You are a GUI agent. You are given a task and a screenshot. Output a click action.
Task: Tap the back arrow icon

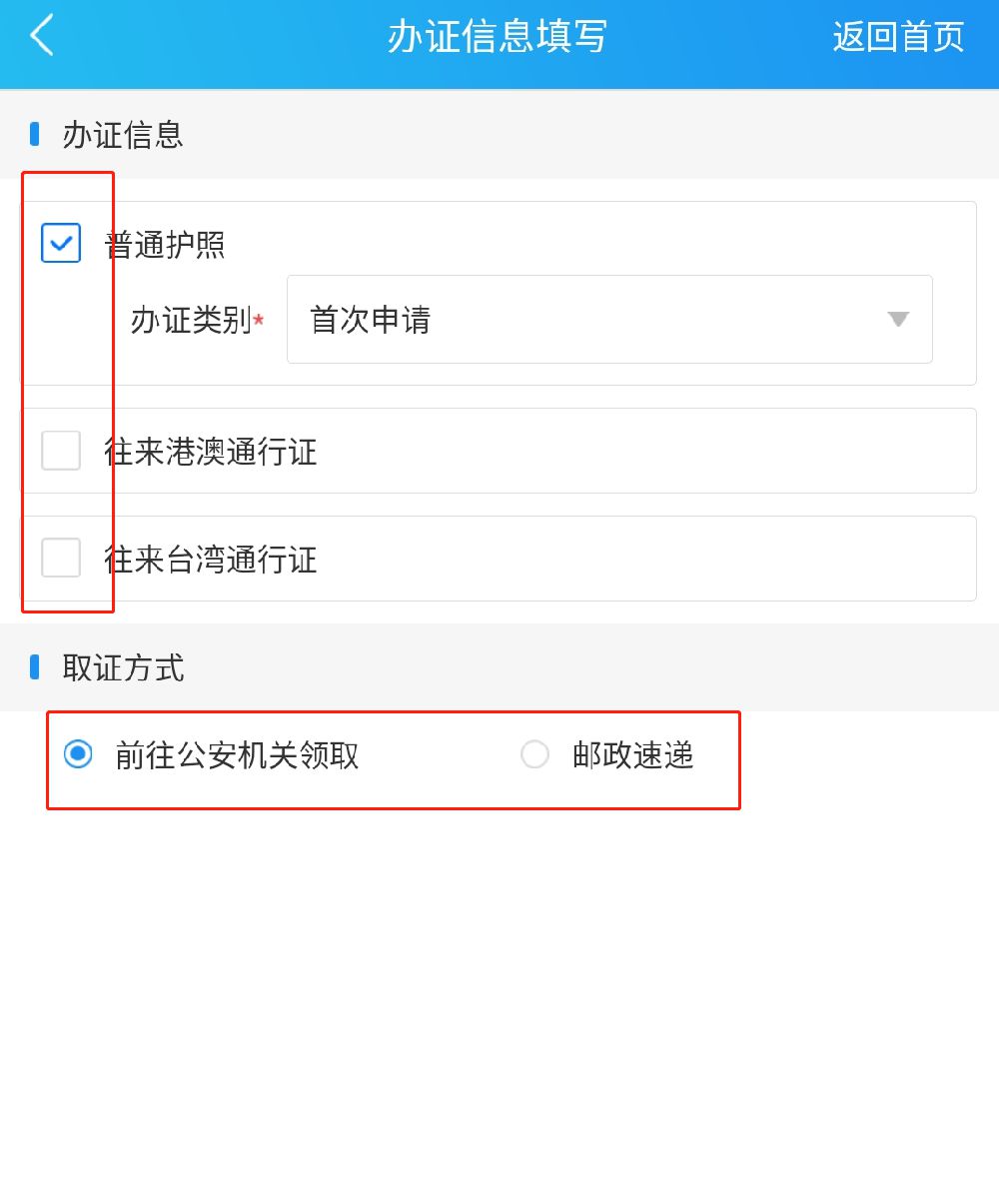point(42,36)
